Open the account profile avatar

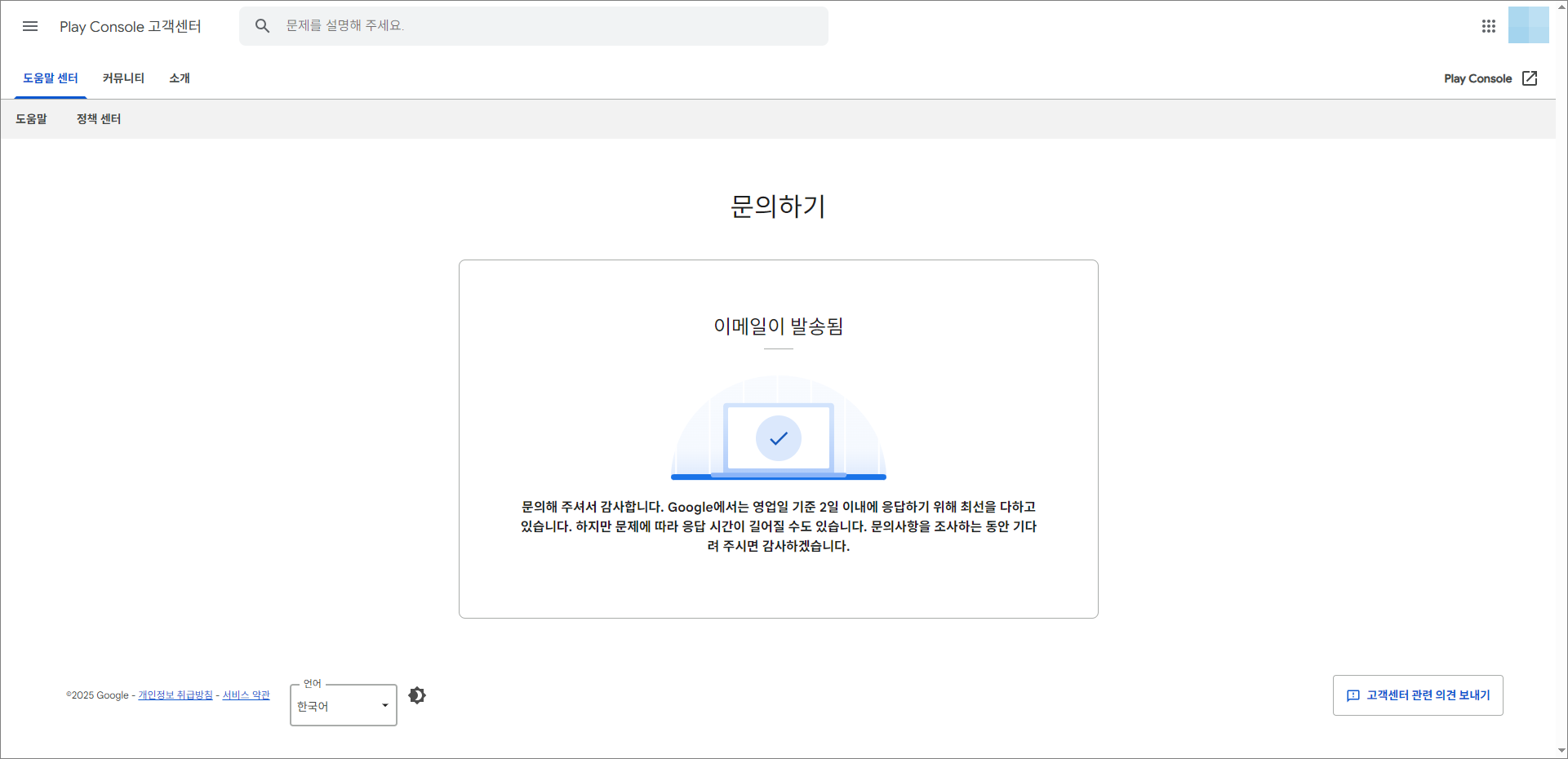pos(1529,25)
